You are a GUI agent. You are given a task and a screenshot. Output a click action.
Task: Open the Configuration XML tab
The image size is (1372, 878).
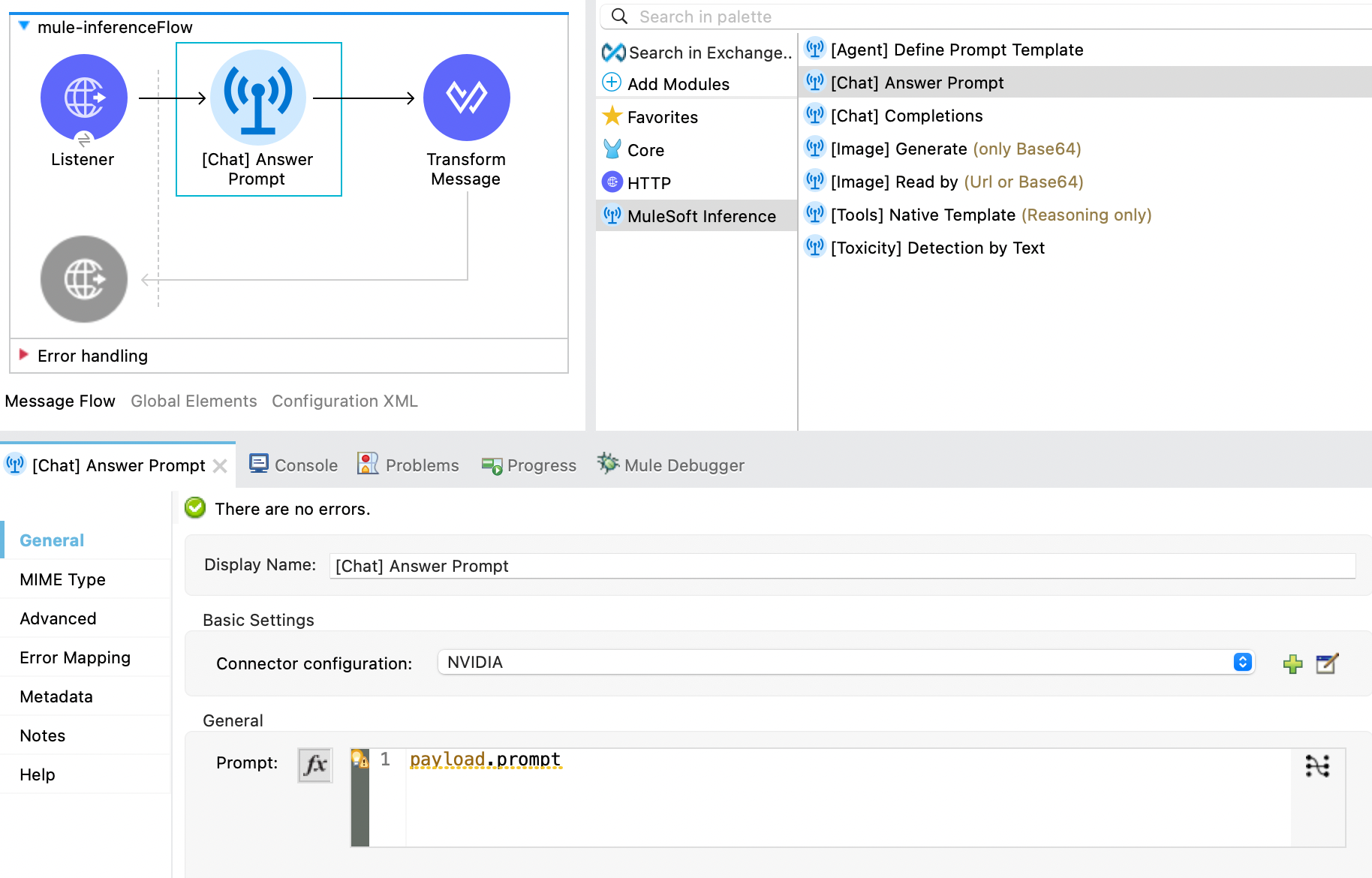tap(345, 401)
